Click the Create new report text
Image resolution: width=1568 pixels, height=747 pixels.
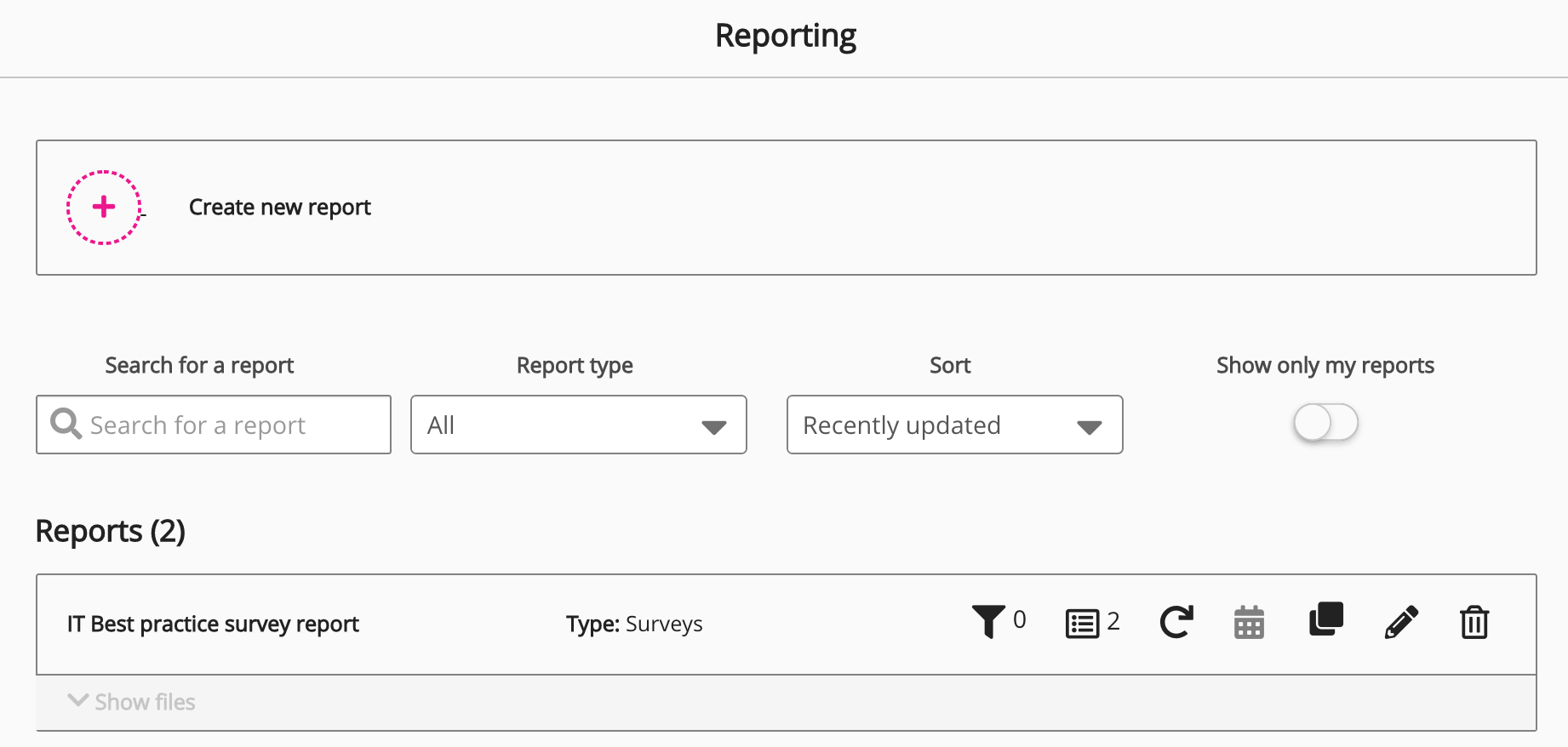(279, 207)
